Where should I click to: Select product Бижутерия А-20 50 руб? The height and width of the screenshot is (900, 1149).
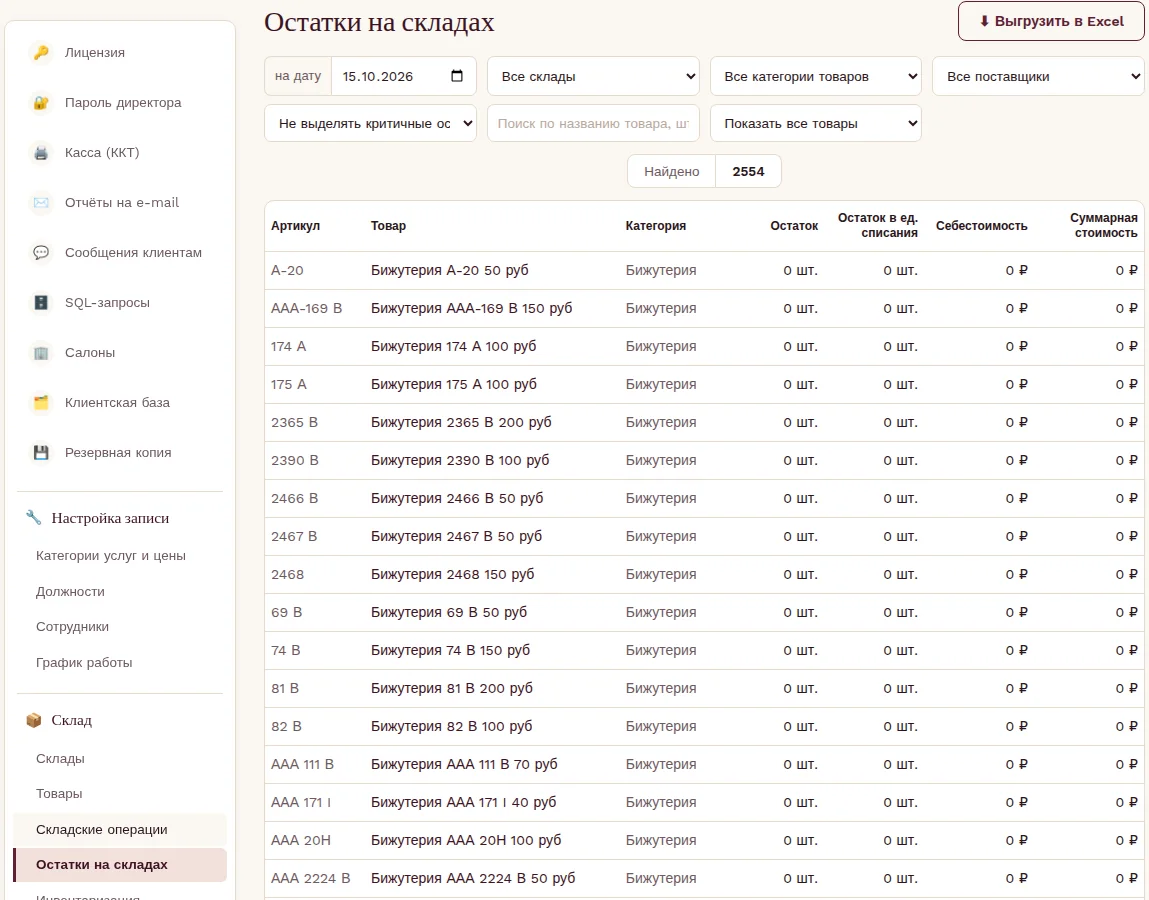(449, 270)
